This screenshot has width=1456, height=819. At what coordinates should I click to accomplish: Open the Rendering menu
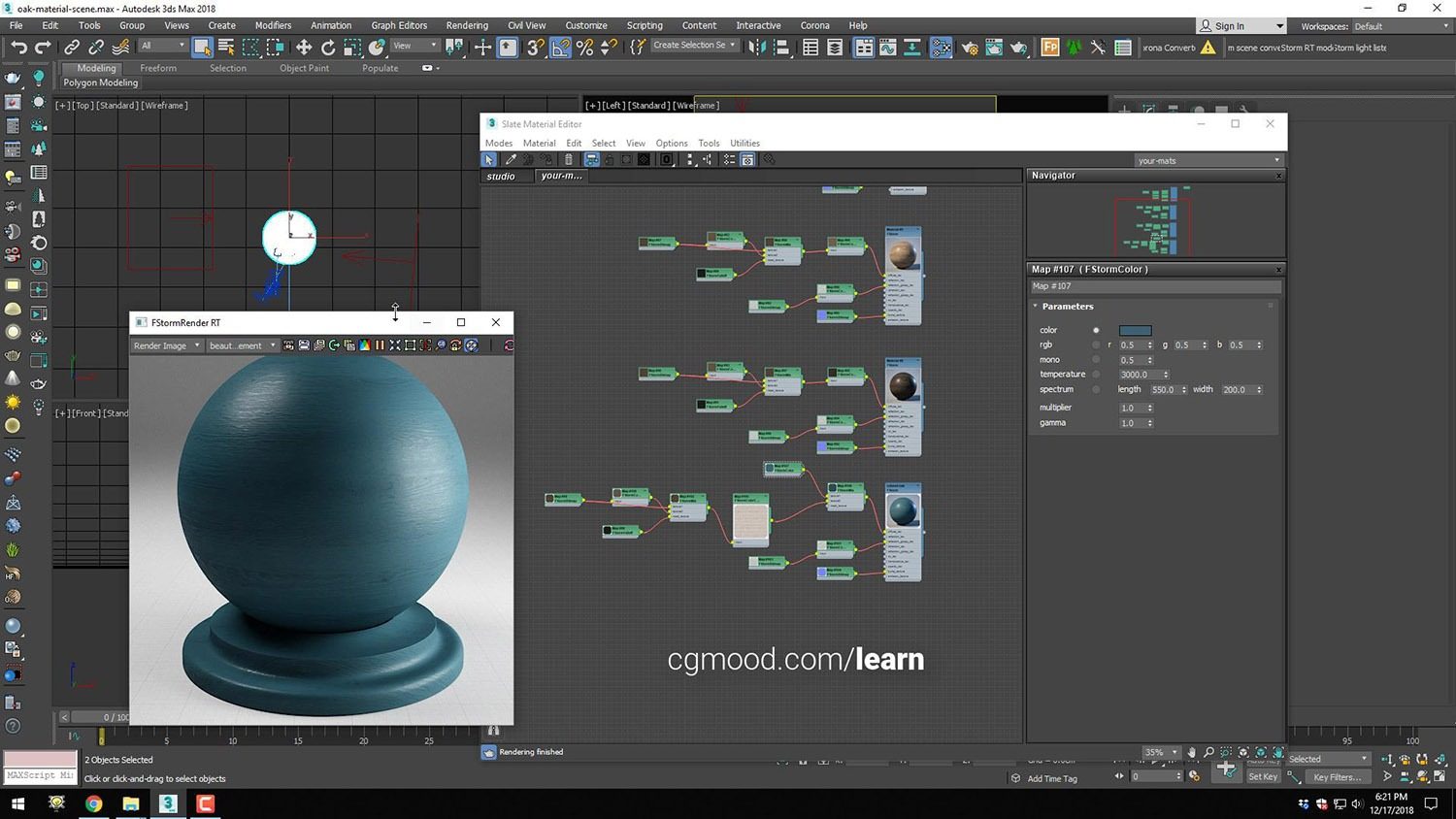tap(467, 25)
